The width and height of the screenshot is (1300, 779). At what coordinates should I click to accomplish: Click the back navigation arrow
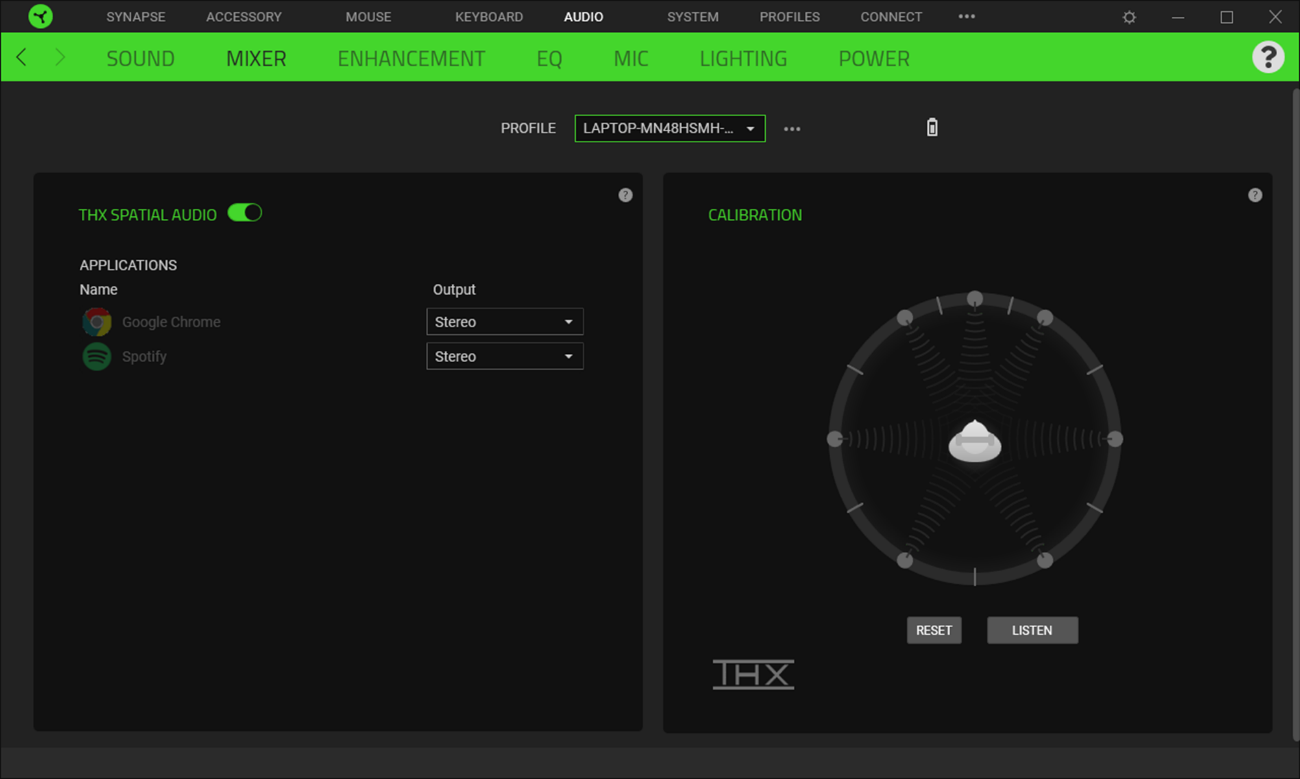click(x=20, y=57)
